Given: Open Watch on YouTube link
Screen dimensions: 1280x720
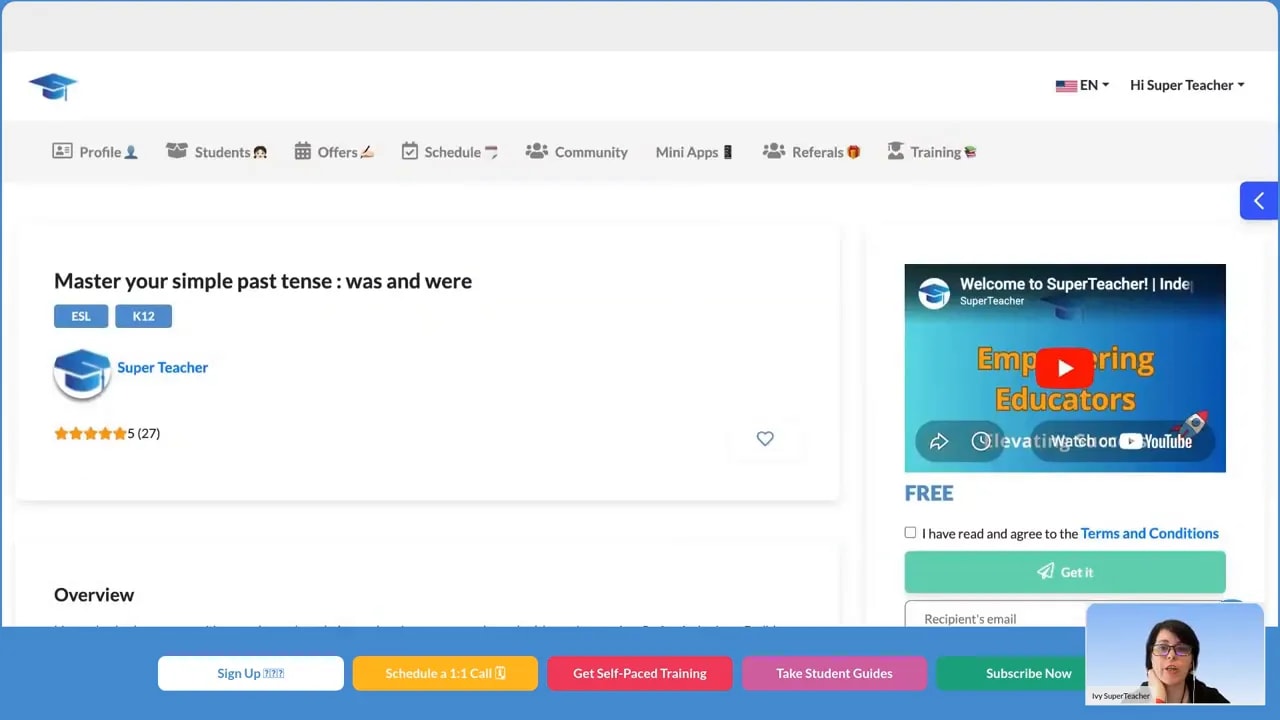Looking at the screenshot, I should point(1121,441).
